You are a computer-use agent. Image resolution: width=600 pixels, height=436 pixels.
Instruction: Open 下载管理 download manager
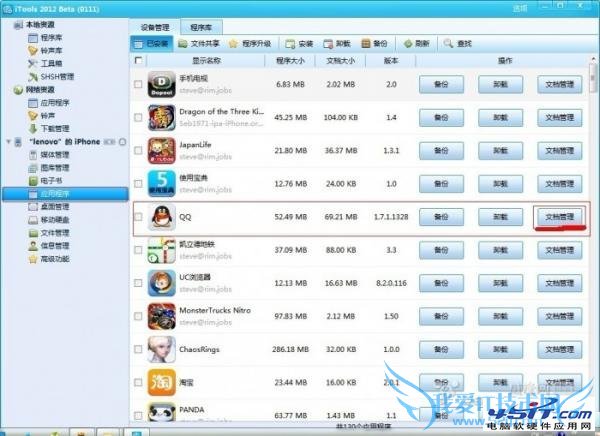tap(49, 129)
